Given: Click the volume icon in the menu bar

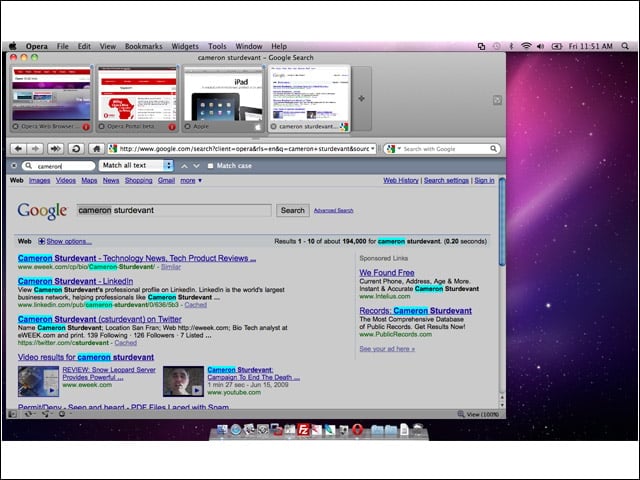Looking at the screenshot, I should 540,46.
